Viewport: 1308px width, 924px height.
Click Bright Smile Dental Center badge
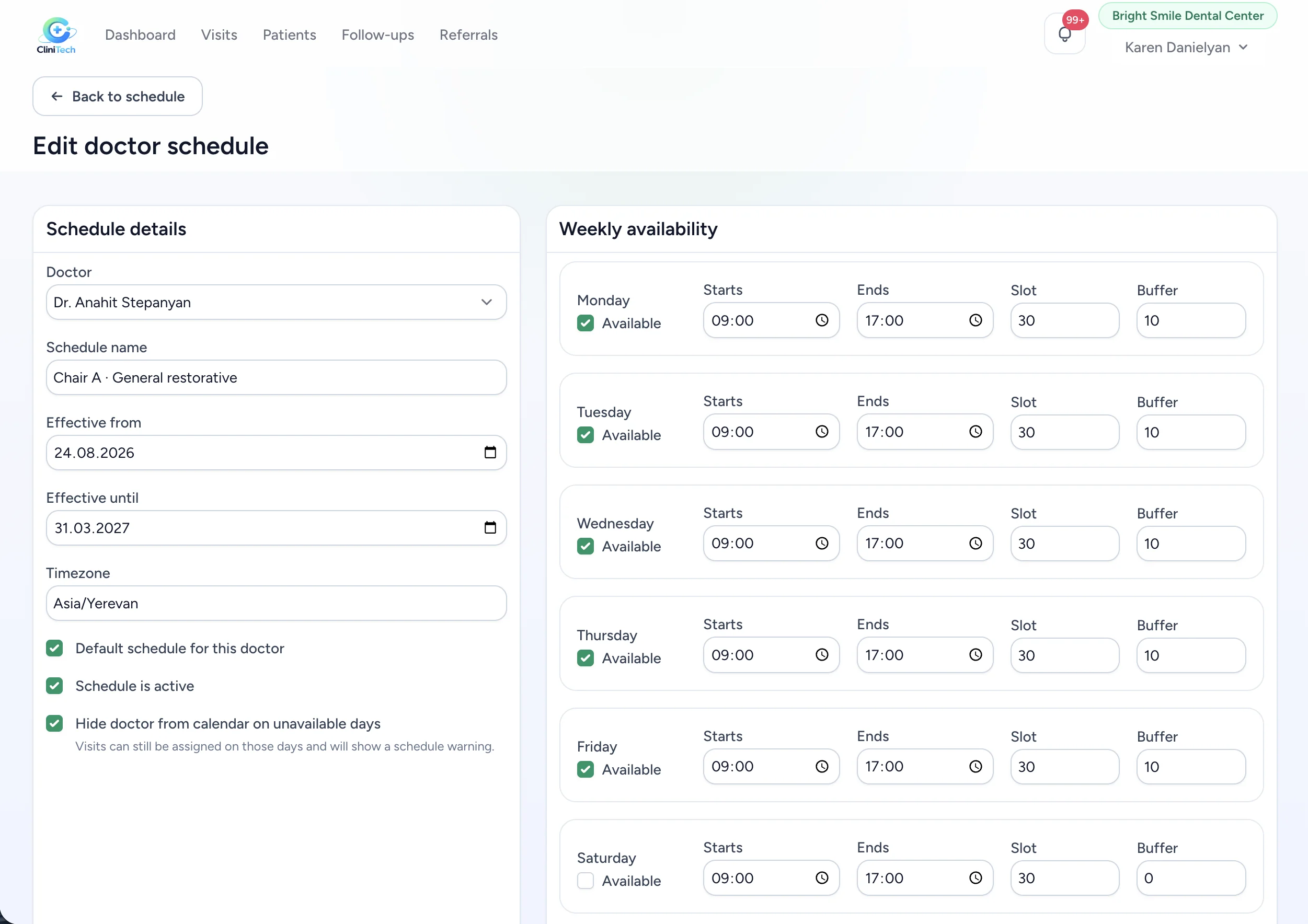click(1188, 16)
